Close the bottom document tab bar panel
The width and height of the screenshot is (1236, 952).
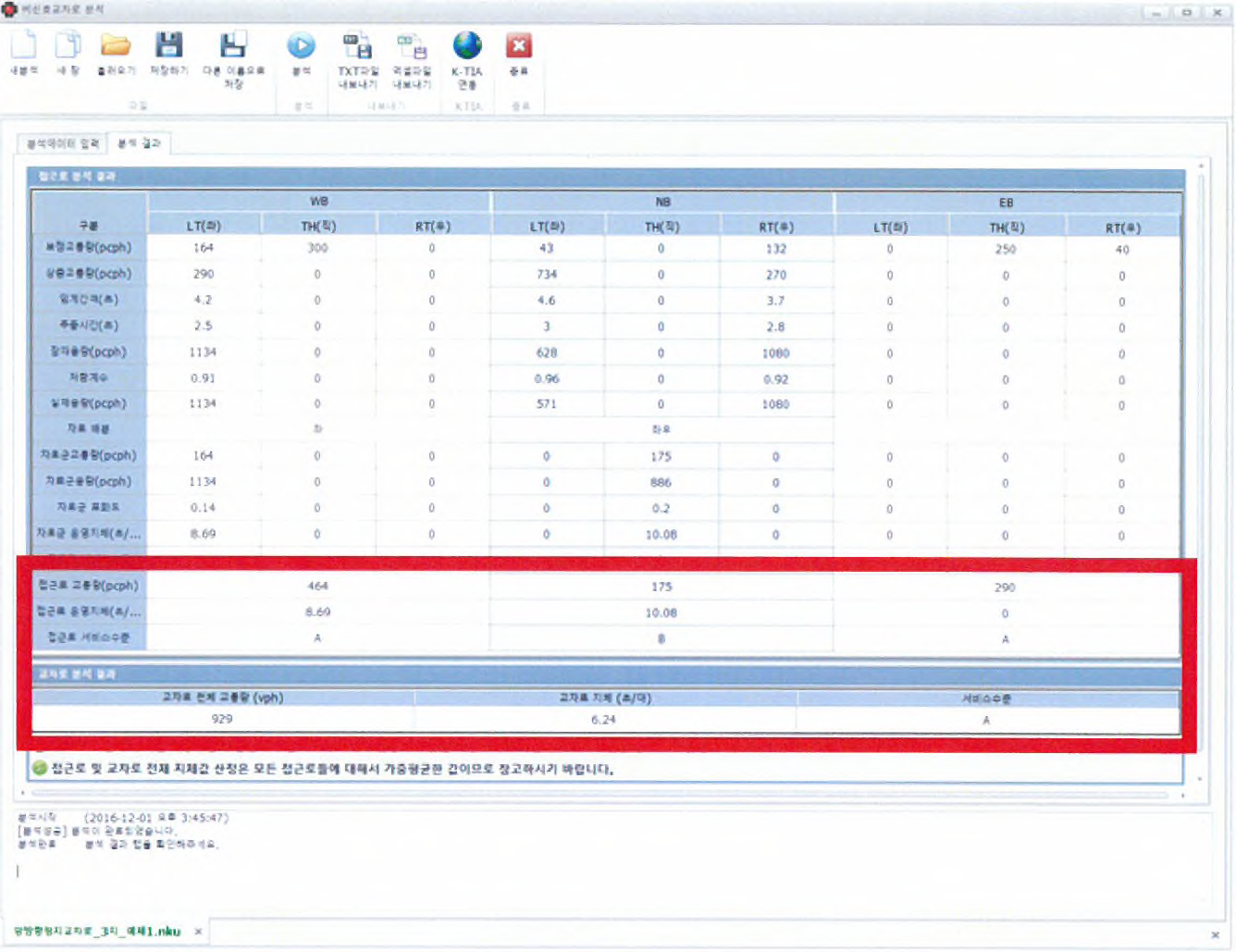1215,935
